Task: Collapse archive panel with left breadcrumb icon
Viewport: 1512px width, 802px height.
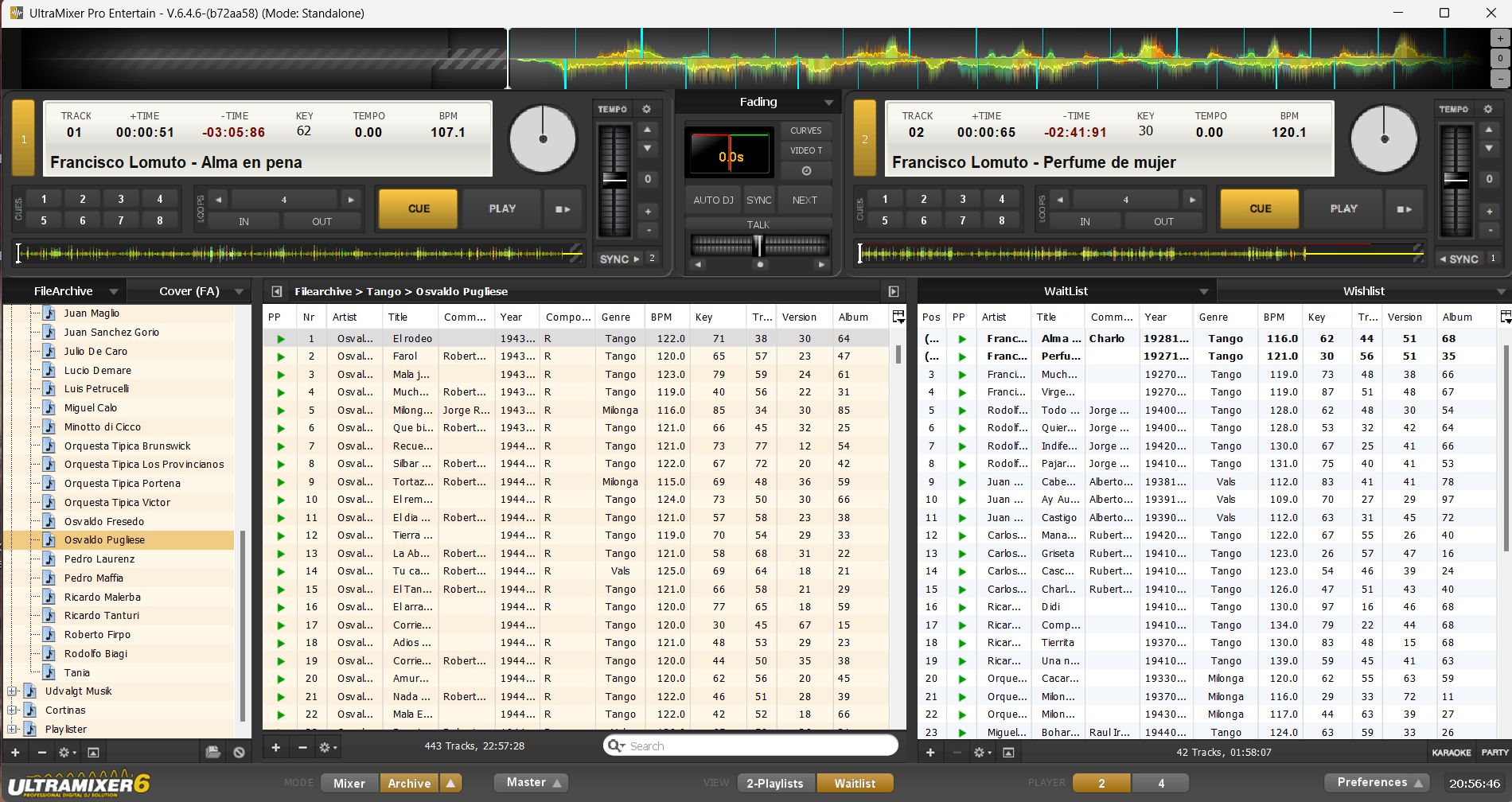Action: pos(277,291)
